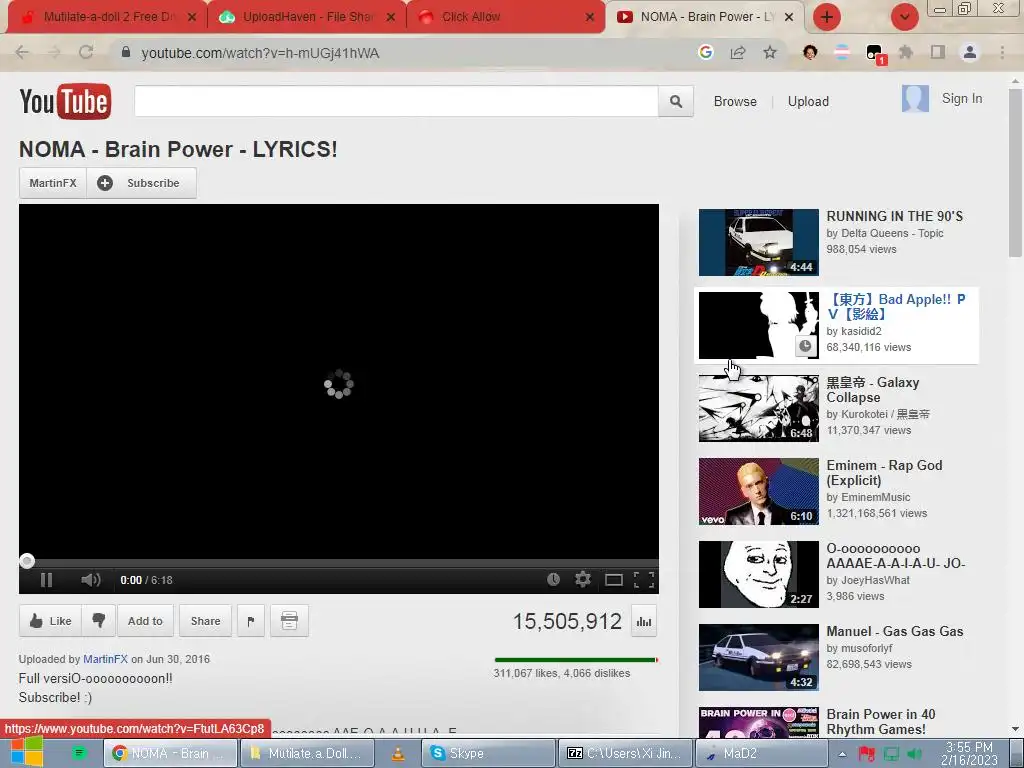Click the Like thumbs-up button

(50, 620)
